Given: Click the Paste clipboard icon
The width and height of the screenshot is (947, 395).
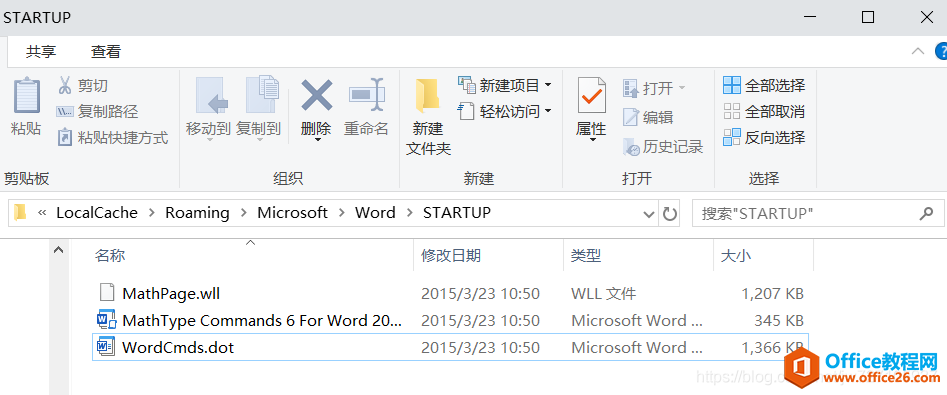Looking at the screenshot, I should pyautogui.click(x=27, y=96).
